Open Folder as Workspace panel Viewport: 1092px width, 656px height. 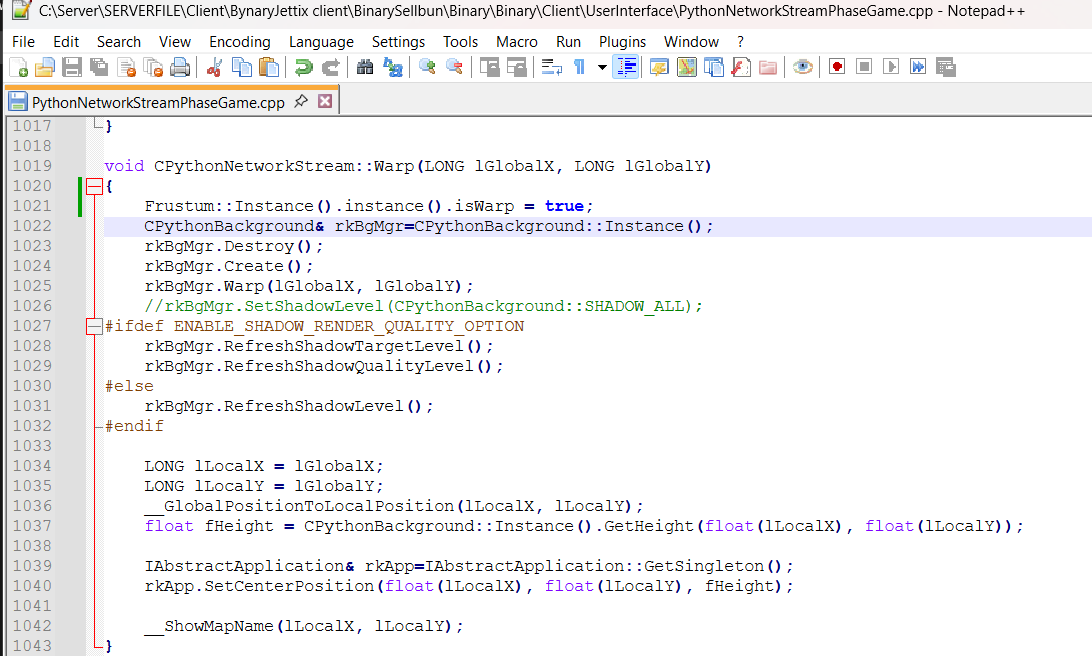768,68
